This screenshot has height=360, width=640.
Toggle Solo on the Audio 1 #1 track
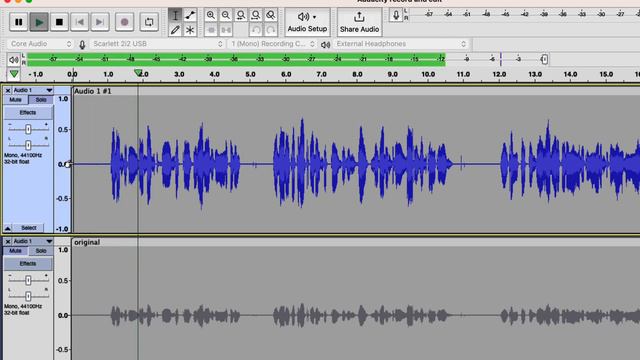point(41,100)
